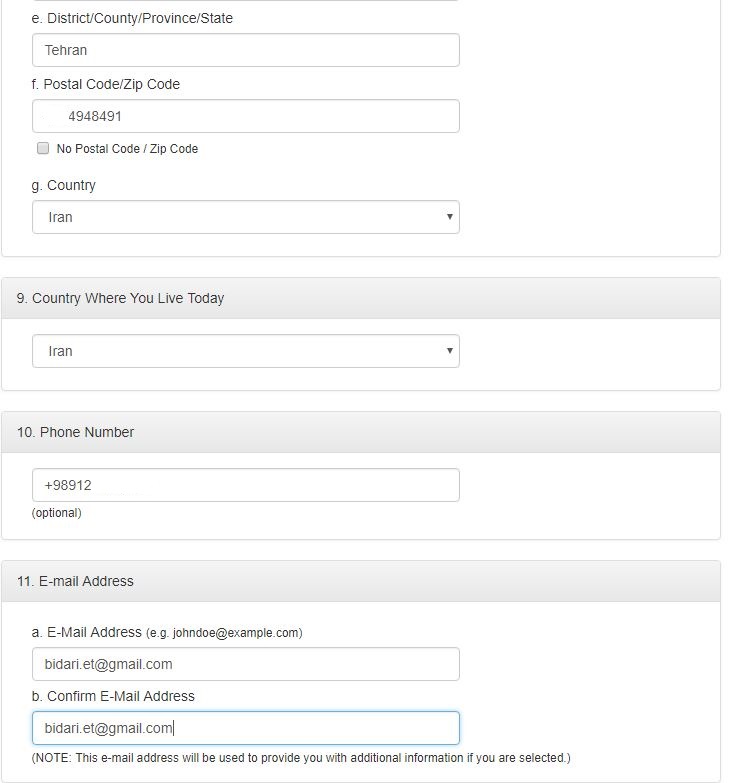Click the '(optional)' hint below the phone field

click(x=57, y=513)
